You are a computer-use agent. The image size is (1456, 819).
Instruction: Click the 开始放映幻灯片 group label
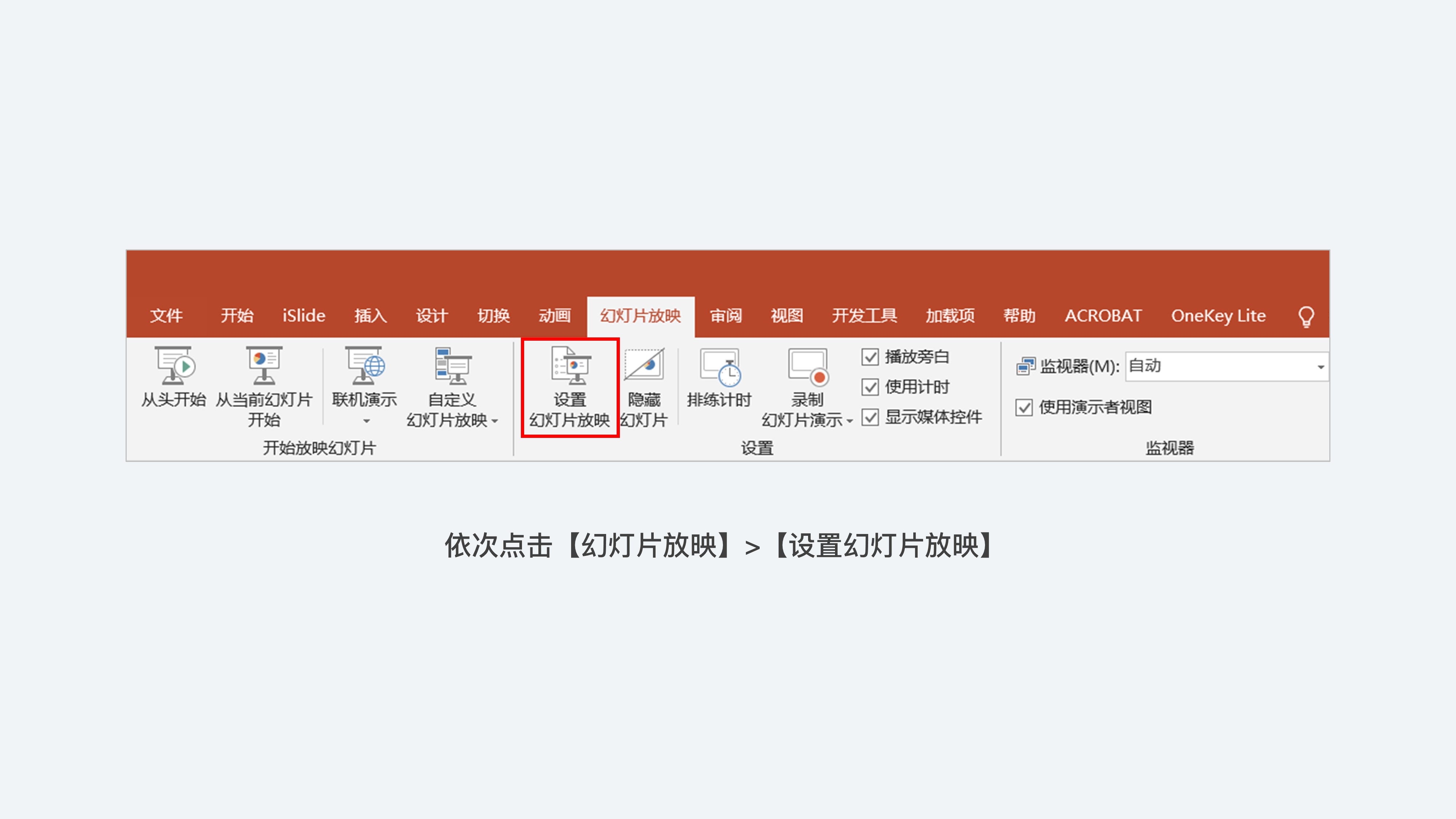(x=319, y=448)
